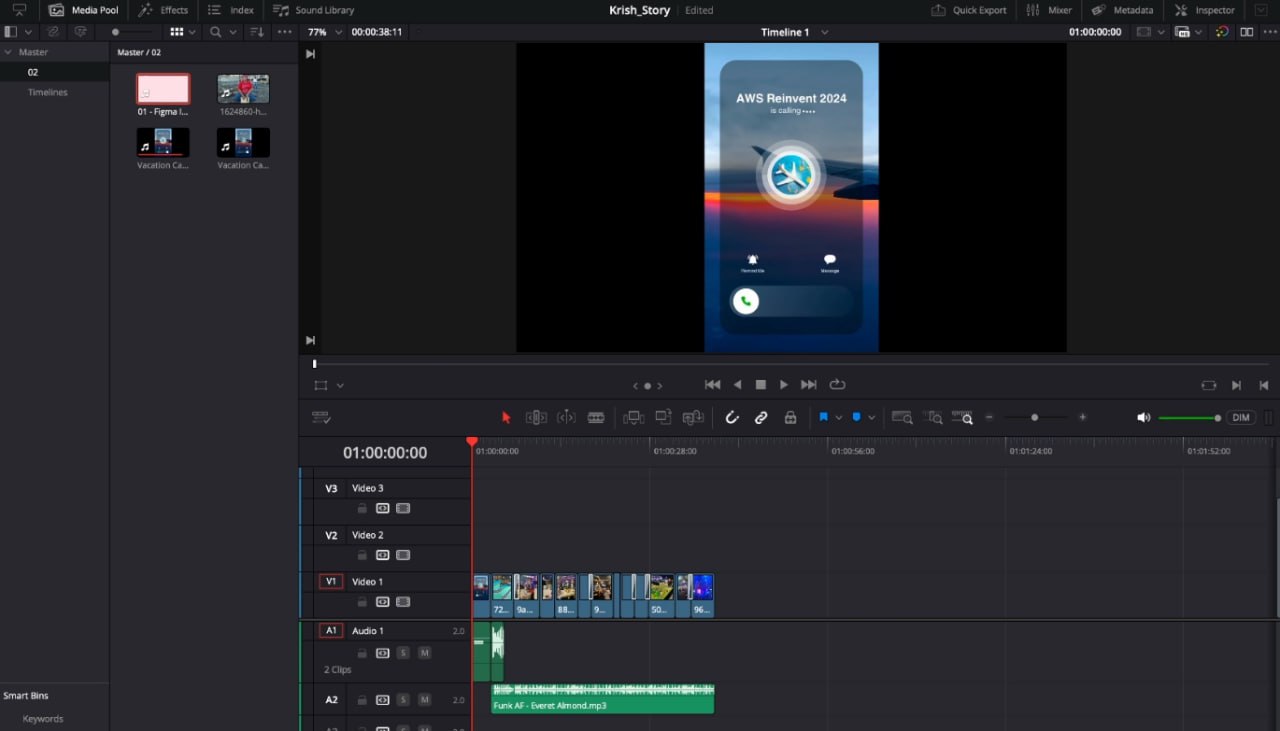Toggle the Loop playback button
1280x731 pixels.
click(838, 385)
